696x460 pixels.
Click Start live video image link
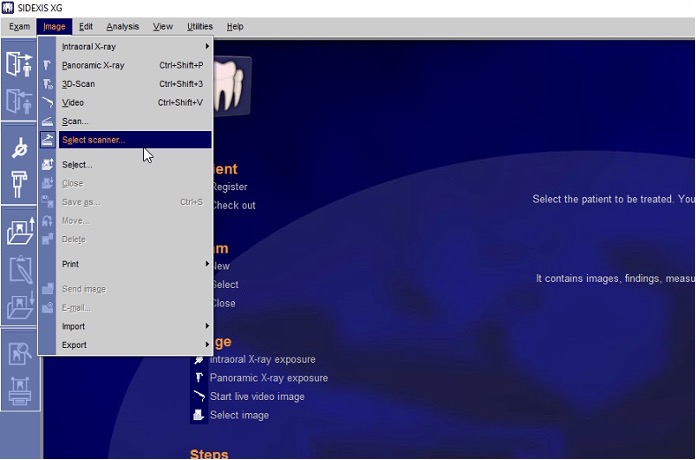[x=257, y=397]
